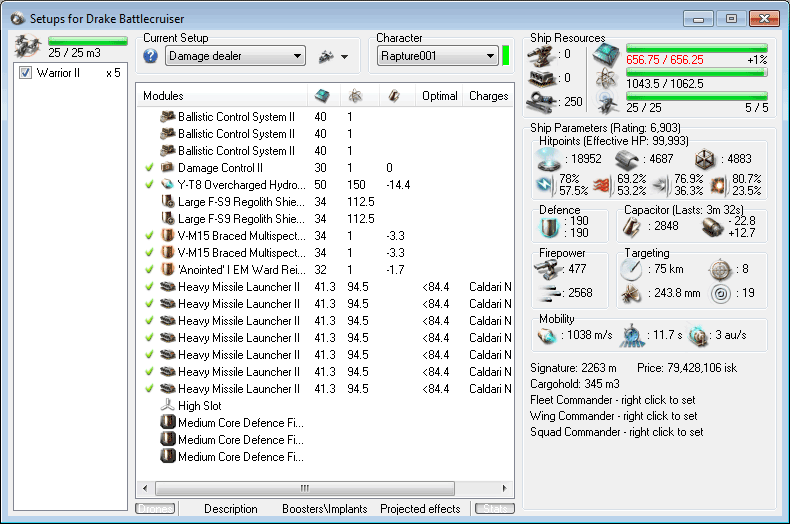Viewport: 790px width, 524px height.
Task: Click Squad Commander - right click to set
Action: coord(617,432)
